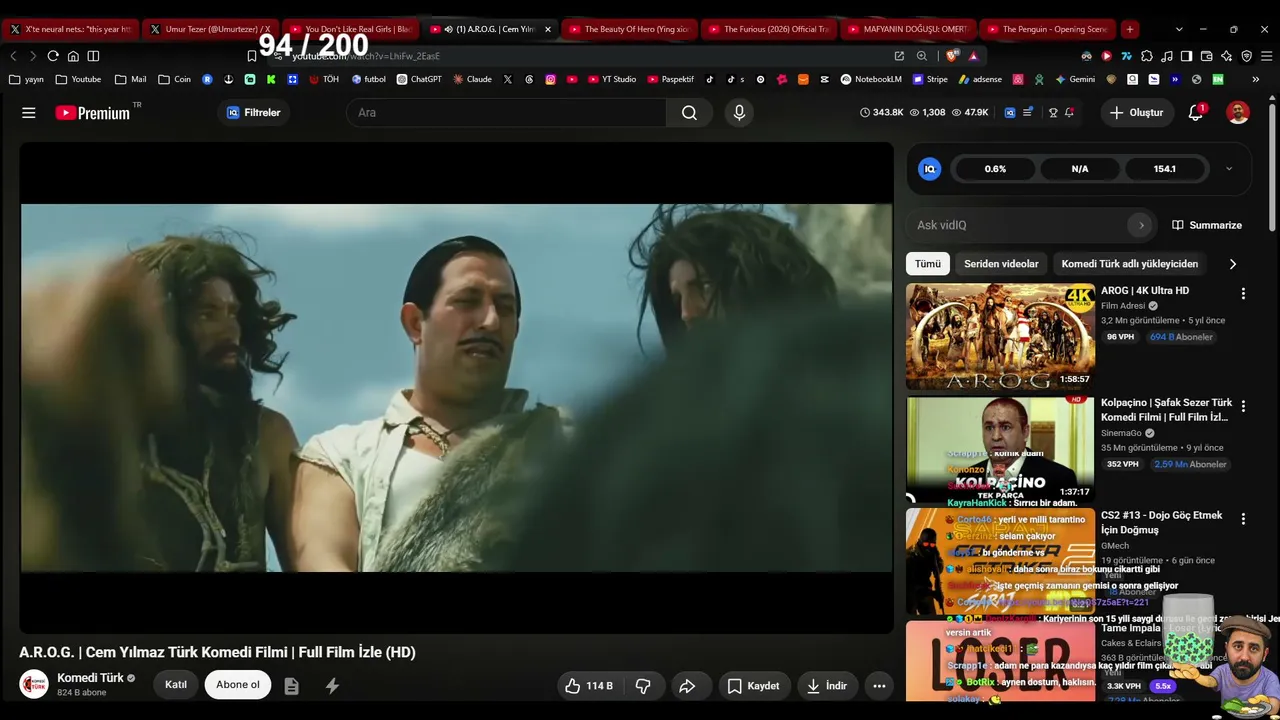Reload the page in the browser
The height and width of the screenshot is (720, 1280).
(53, 56)
